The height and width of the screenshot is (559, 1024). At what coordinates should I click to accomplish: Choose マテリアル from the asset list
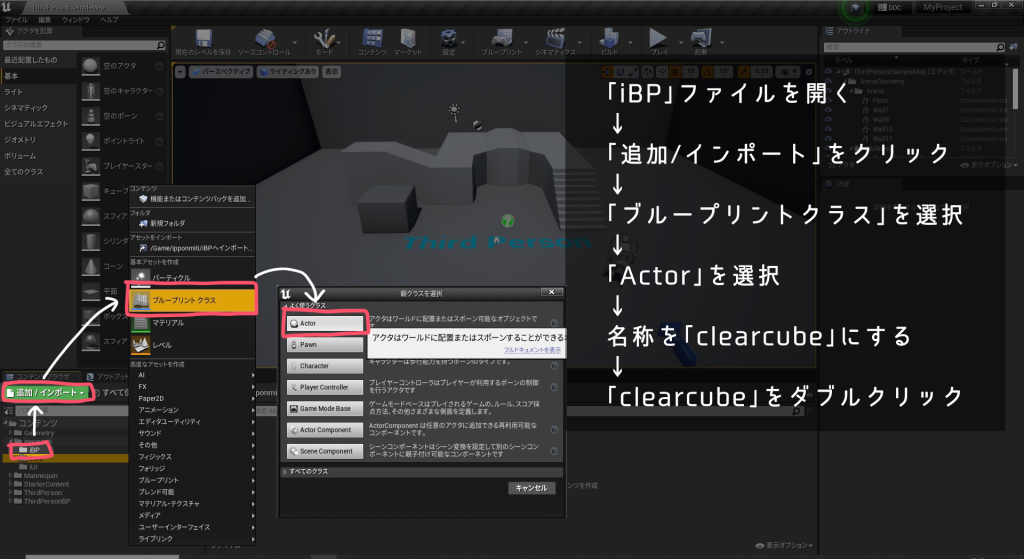[168, 323]
